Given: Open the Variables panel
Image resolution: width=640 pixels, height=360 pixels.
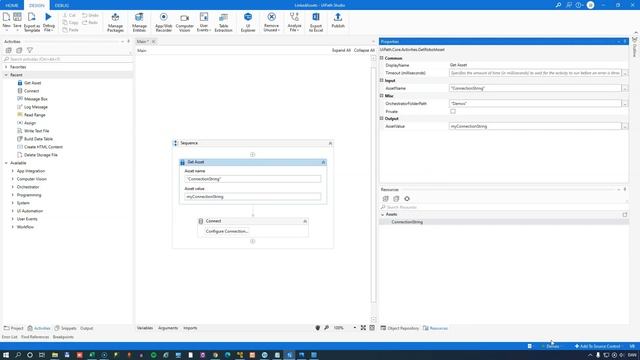Looking at the screenshot, I should (x=144, y=328).
